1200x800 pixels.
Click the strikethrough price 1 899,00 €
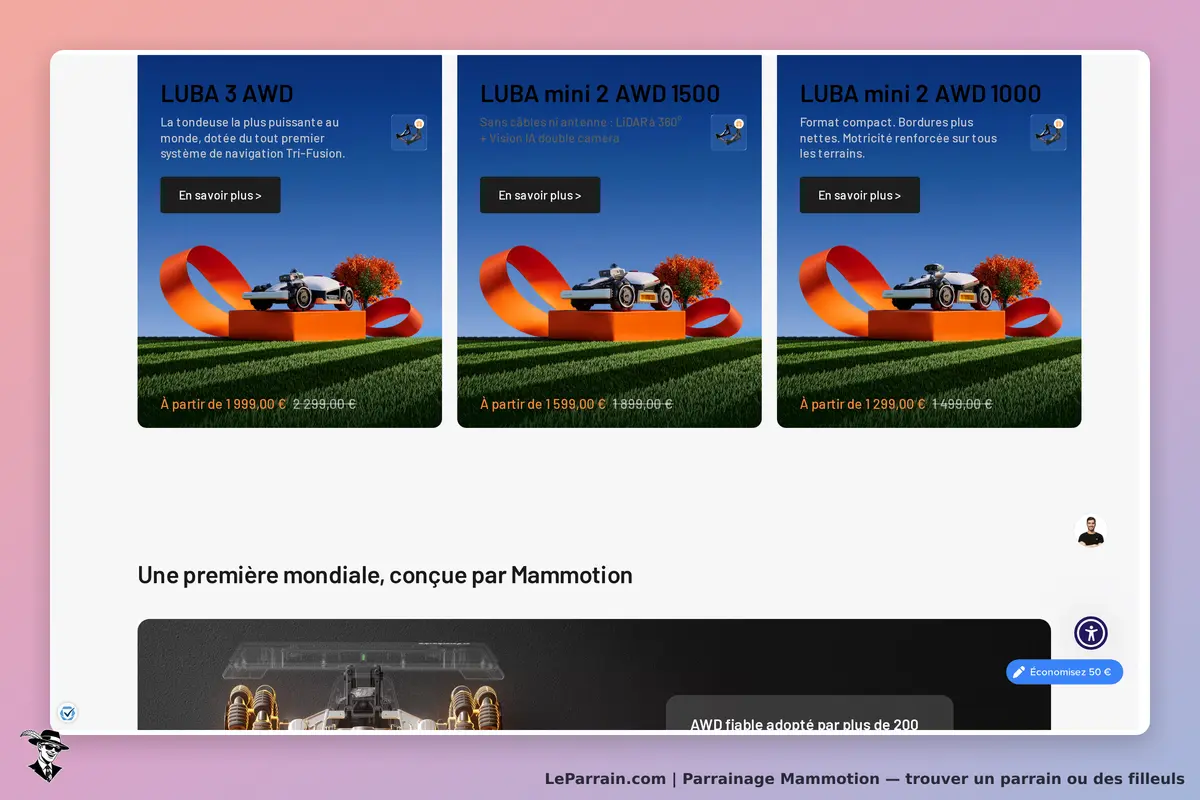643,404
